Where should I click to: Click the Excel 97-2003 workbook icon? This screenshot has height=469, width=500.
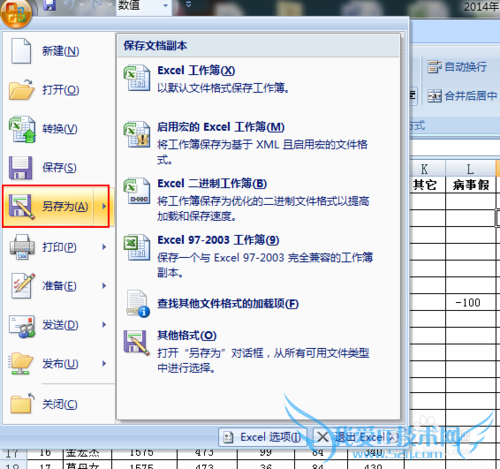click(137, 247)
